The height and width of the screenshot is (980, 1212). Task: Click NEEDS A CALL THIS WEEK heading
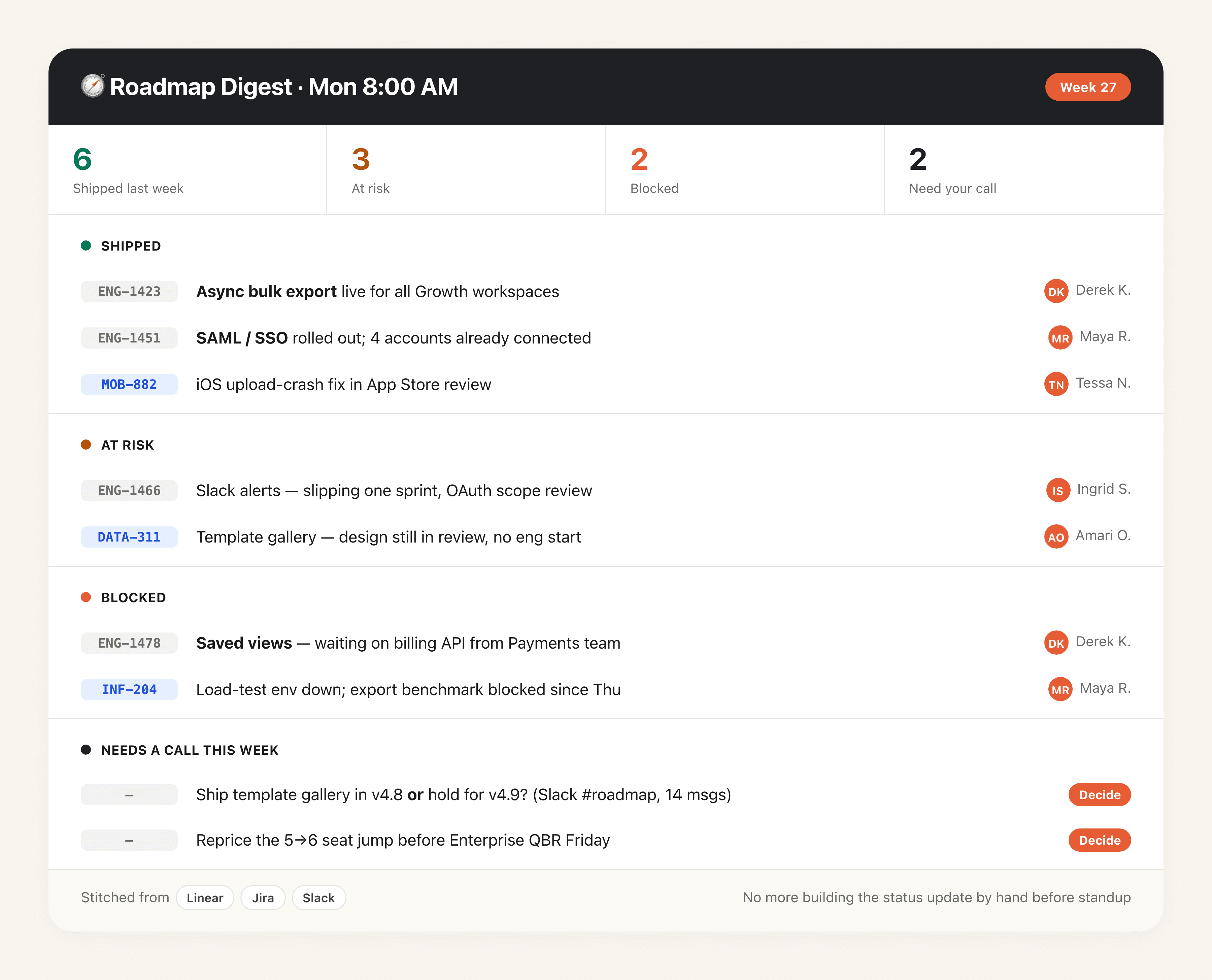click(x=190, y=750)
